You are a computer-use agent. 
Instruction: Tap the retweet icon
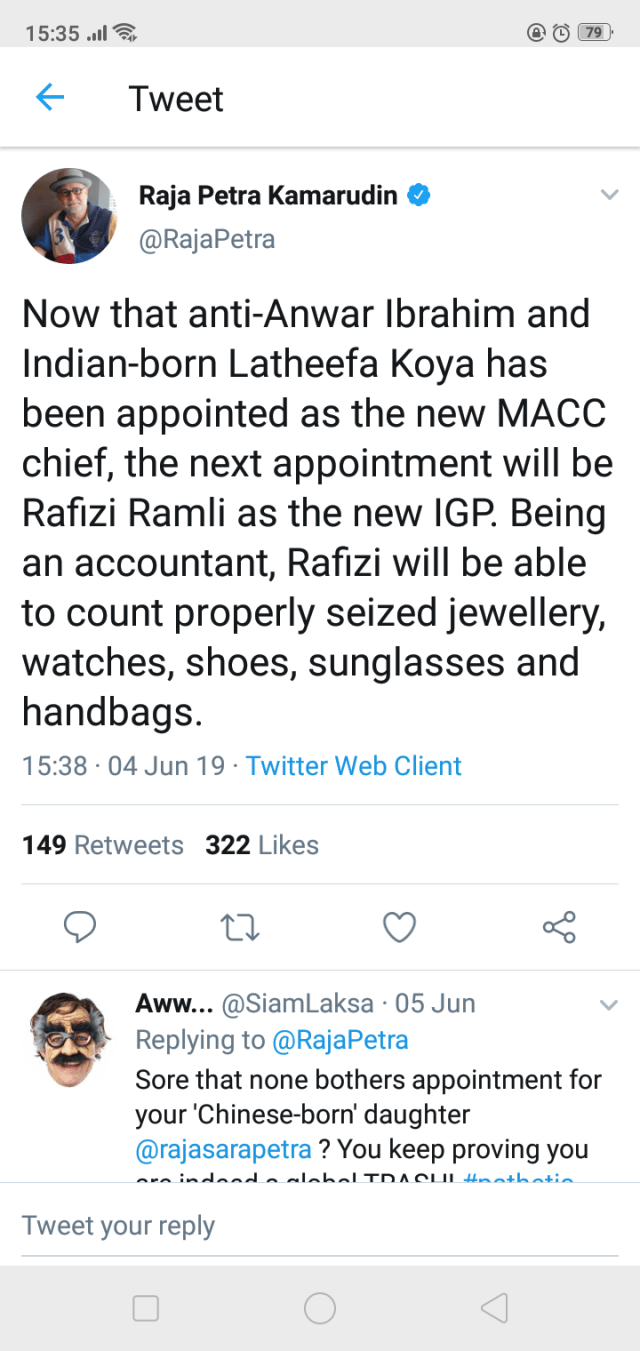coord(239,928)
